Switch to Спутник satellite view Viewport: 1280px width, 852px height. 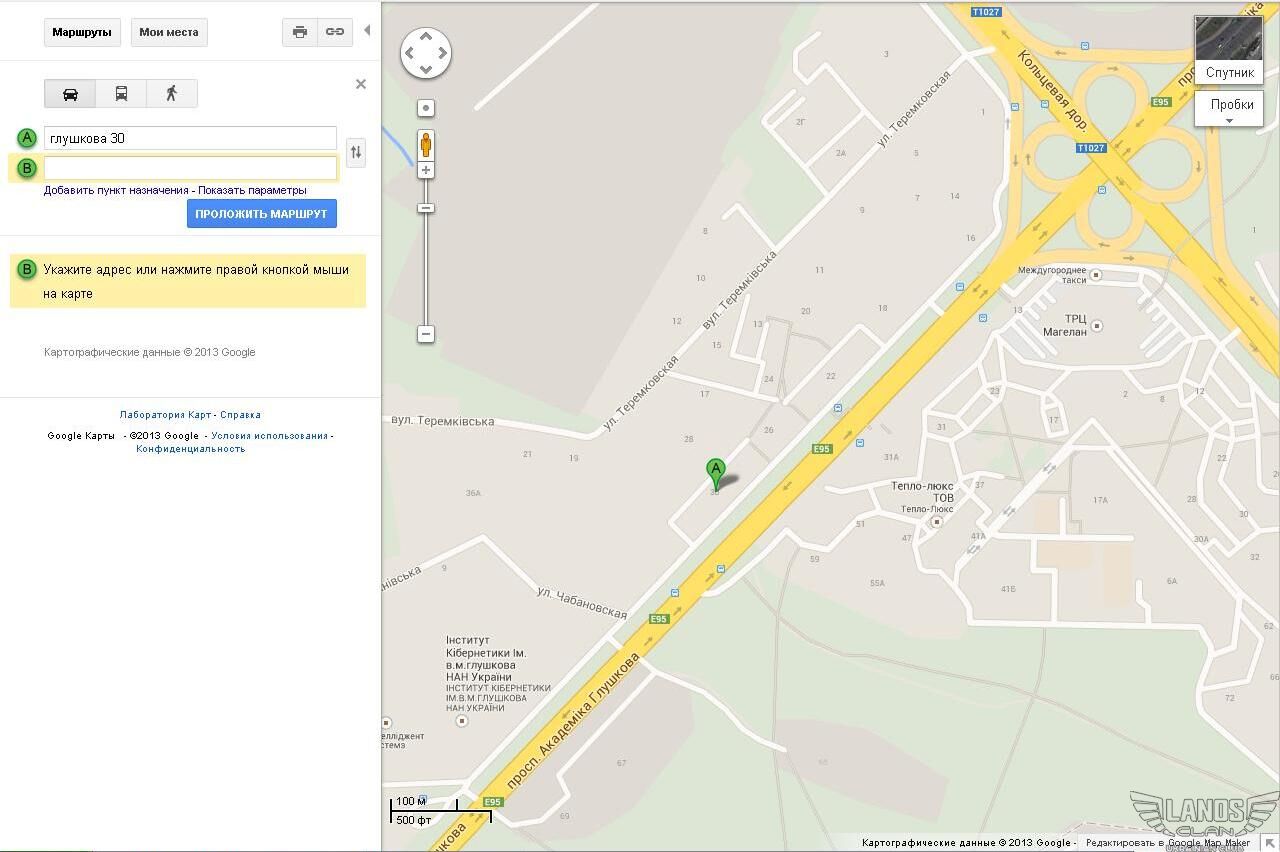click(1229, 48)
